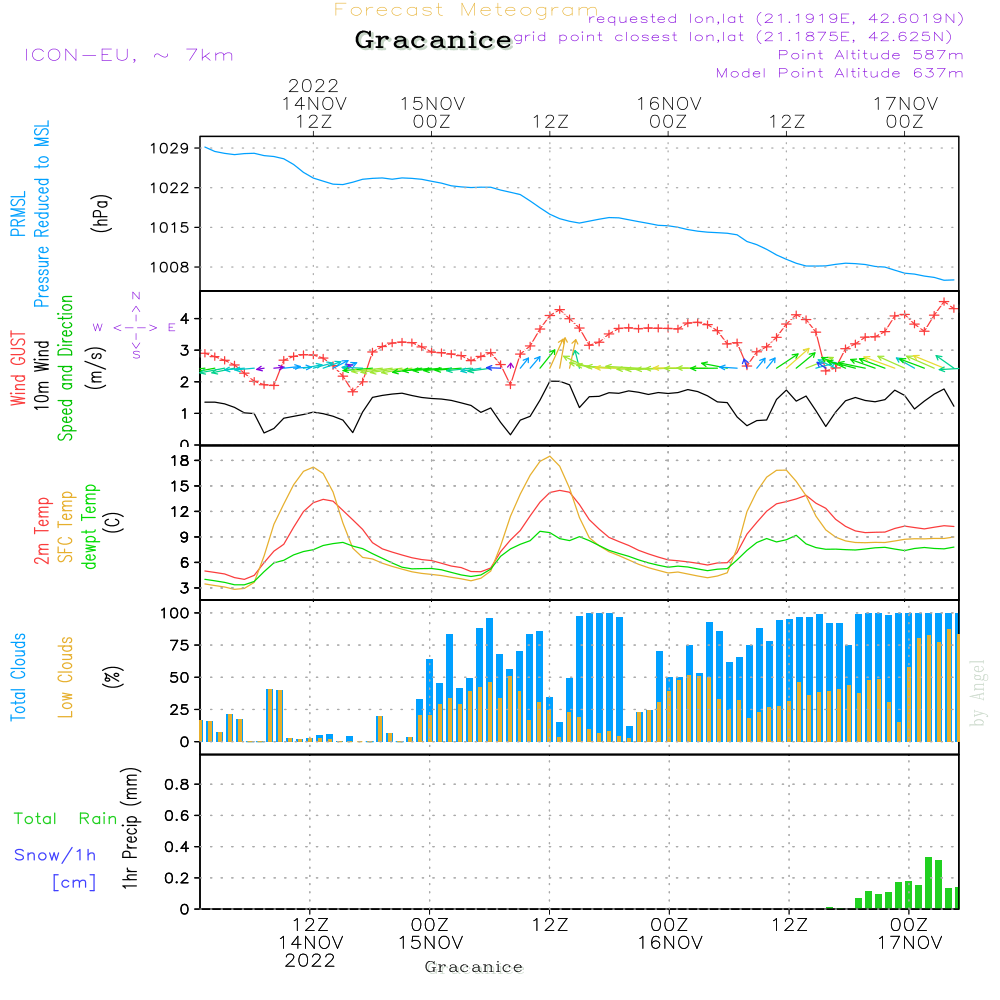The width and height of the screenshot is (1000, 1000).
Task: Click top axis label '16NOV 00Z'
Action: pos(668,112)
